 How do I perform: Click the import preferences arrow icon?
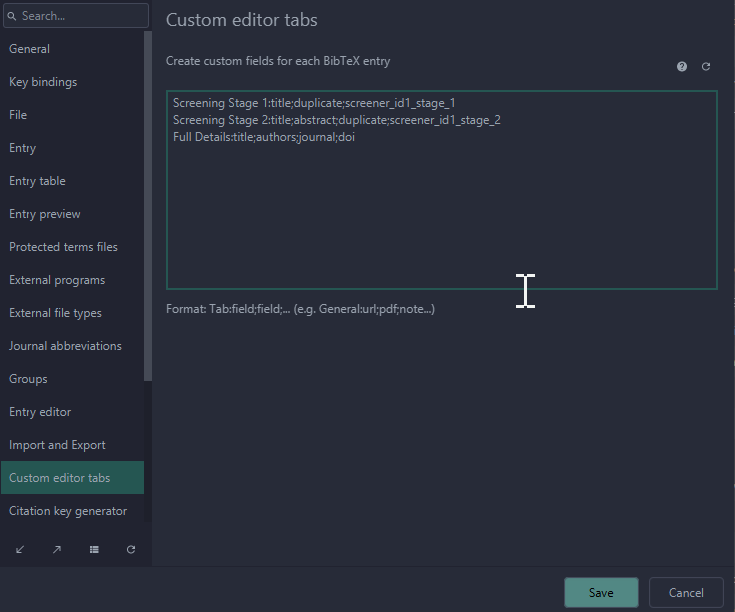click(x=20, y=549)
